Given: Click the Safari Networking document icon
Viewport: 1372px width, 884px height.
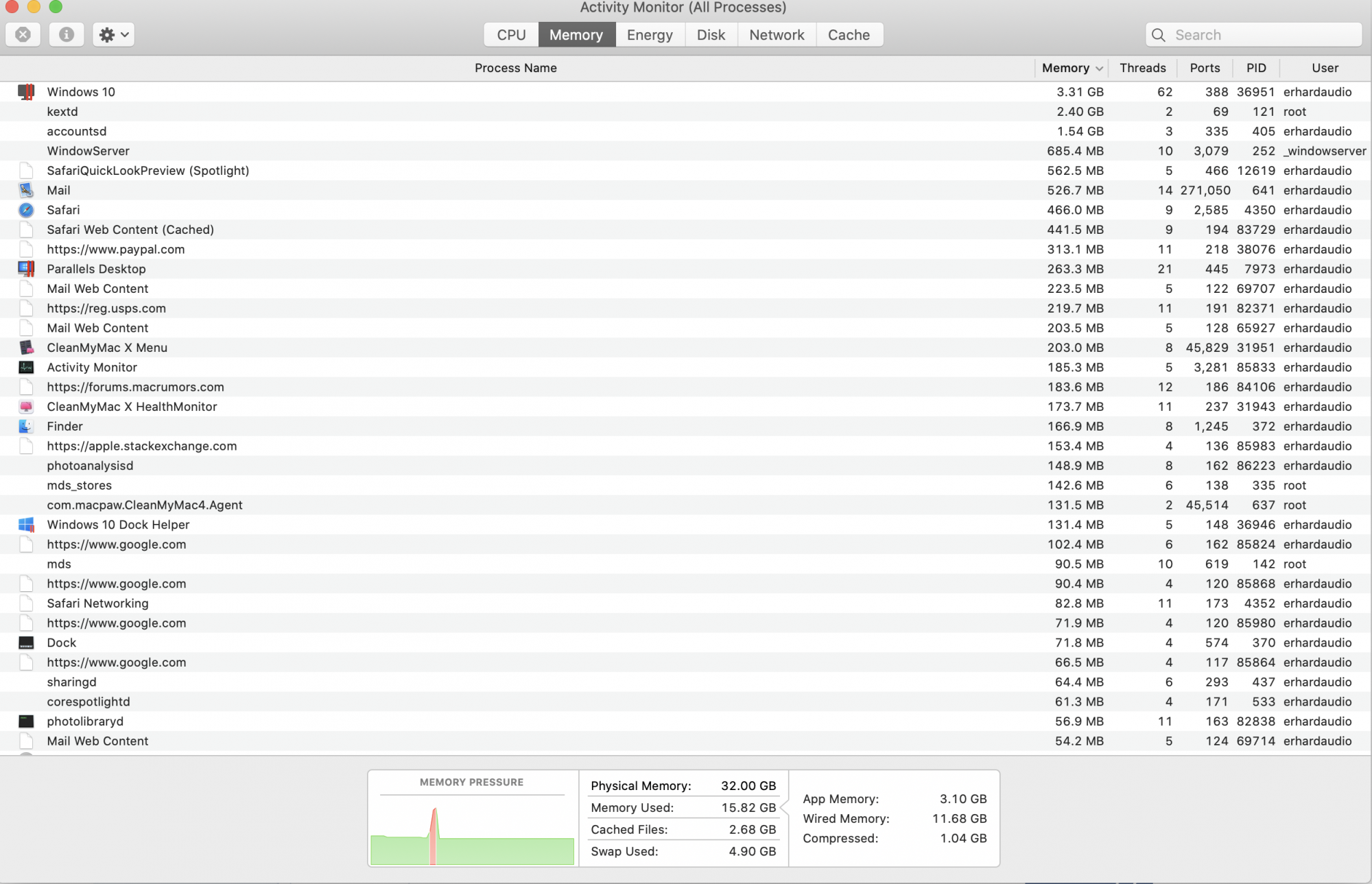Looking at the screenshot, I should pos(26,604).
